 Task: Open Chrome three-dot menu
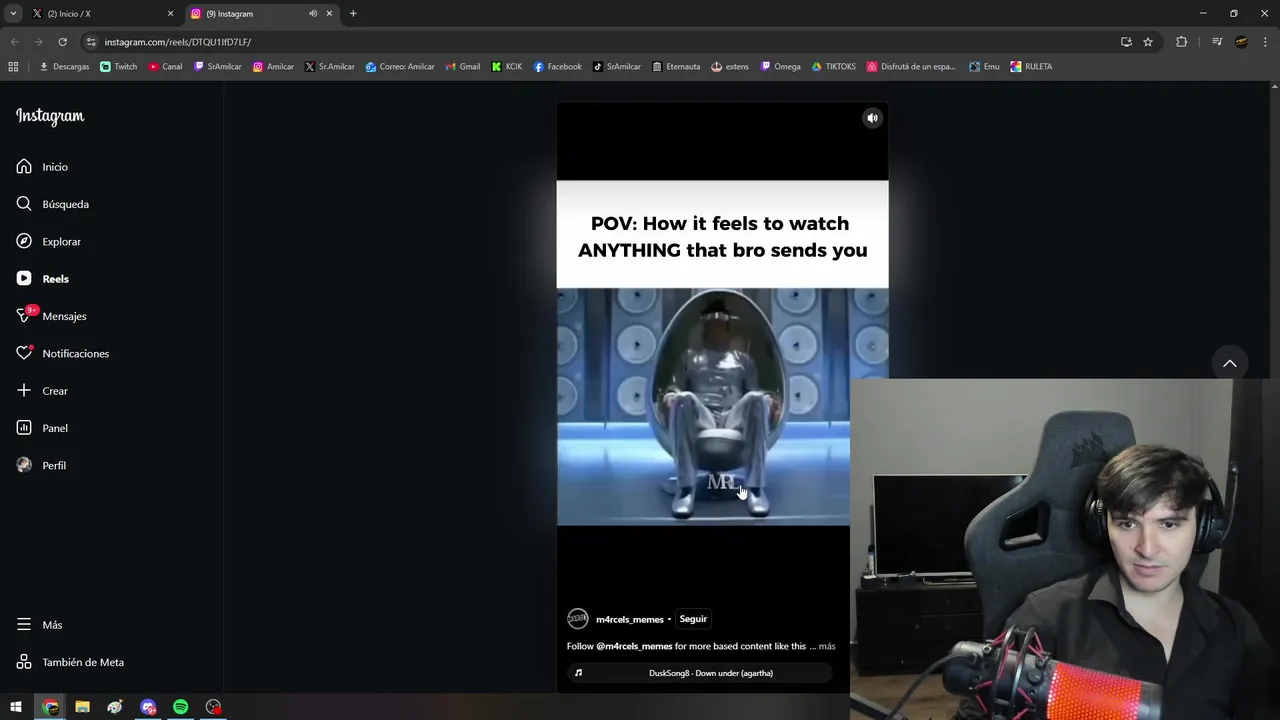click(1266, 42)
